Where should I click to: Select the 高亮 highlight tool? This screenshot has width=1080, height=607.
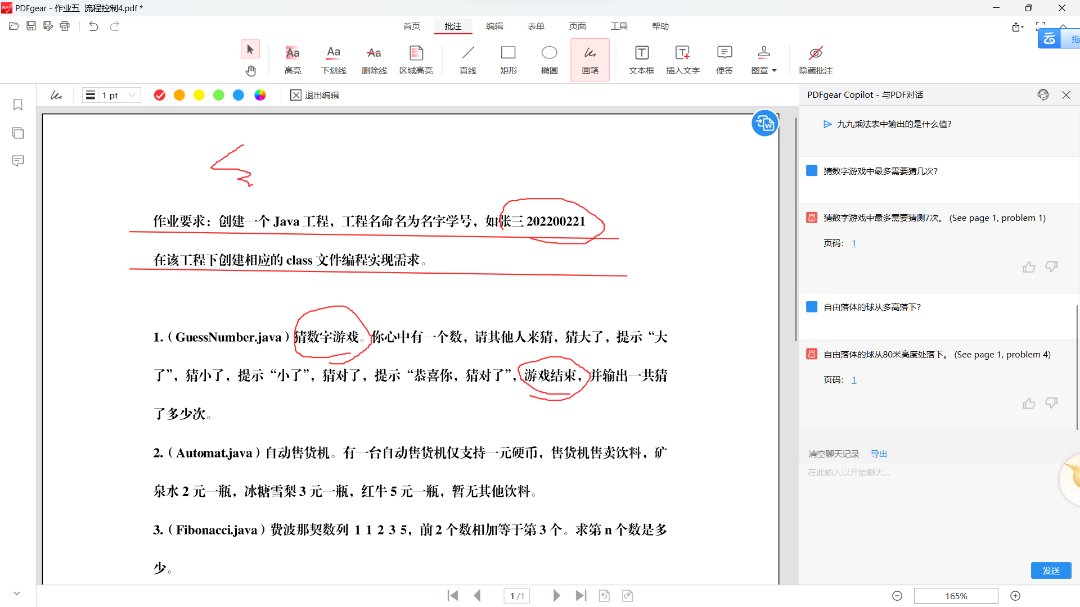[292, 58]
